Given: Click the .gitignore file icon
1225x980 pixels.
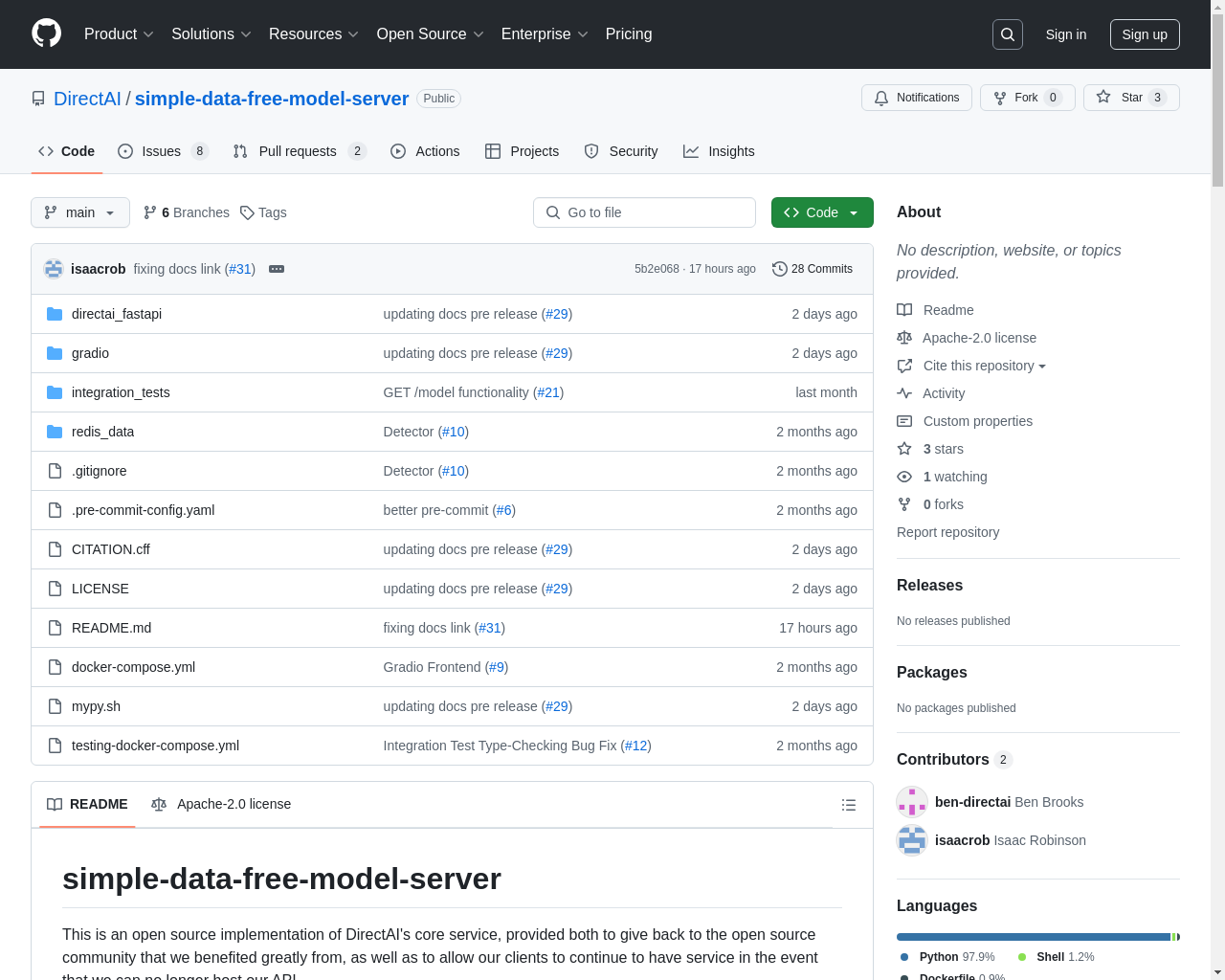Looking at the screenshot, I should point(55,471).
